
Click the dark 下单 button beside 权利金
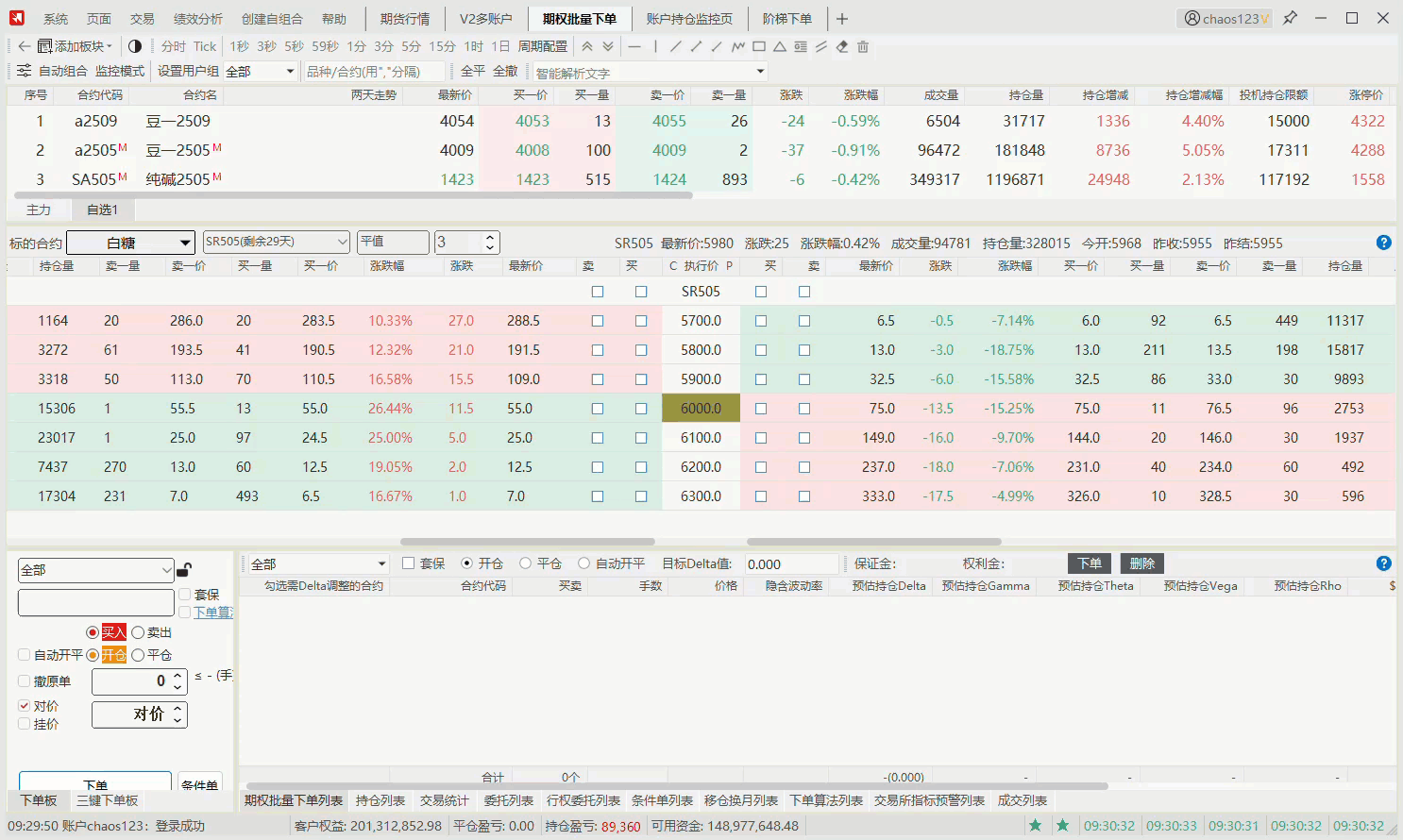click(1089, 563)
